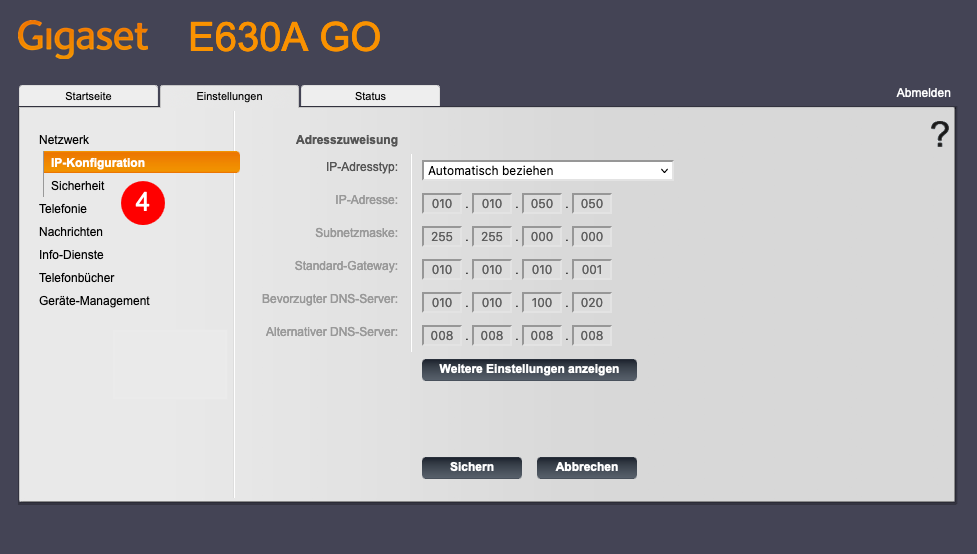
Task: Click third octet field of Standard-Gateway
Action: tap(541, 270)
